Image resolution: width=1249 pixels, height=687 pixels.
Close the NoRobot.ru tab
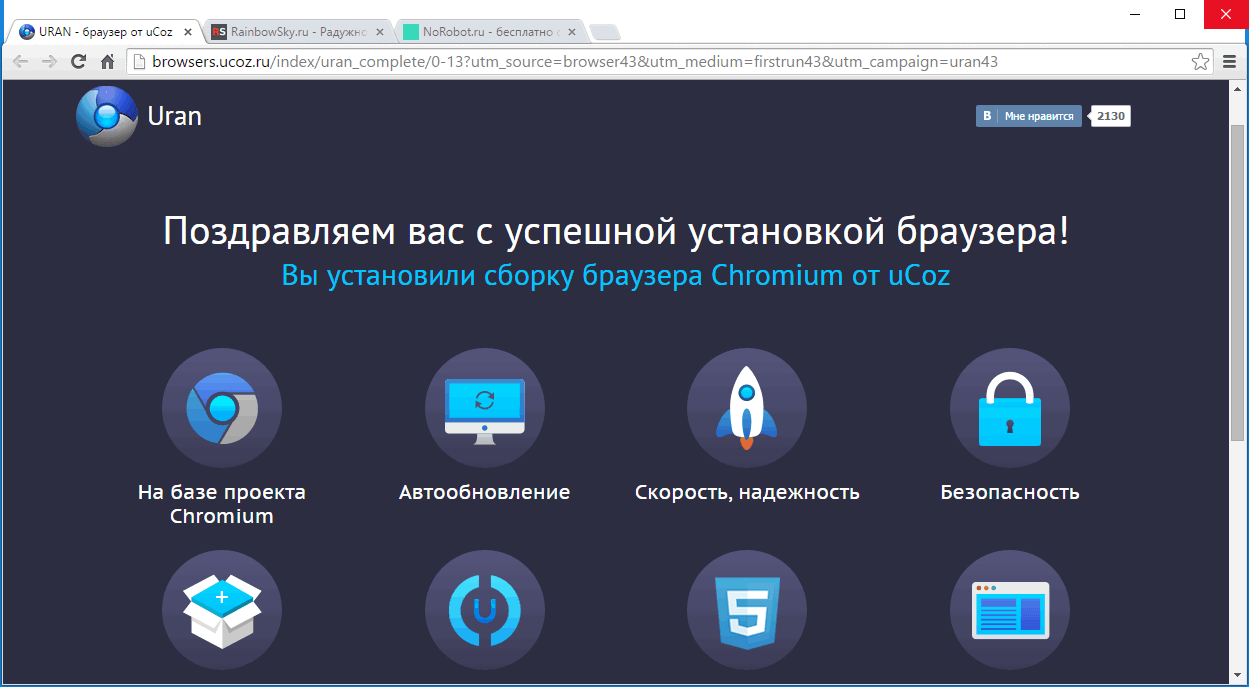[572, 32]
